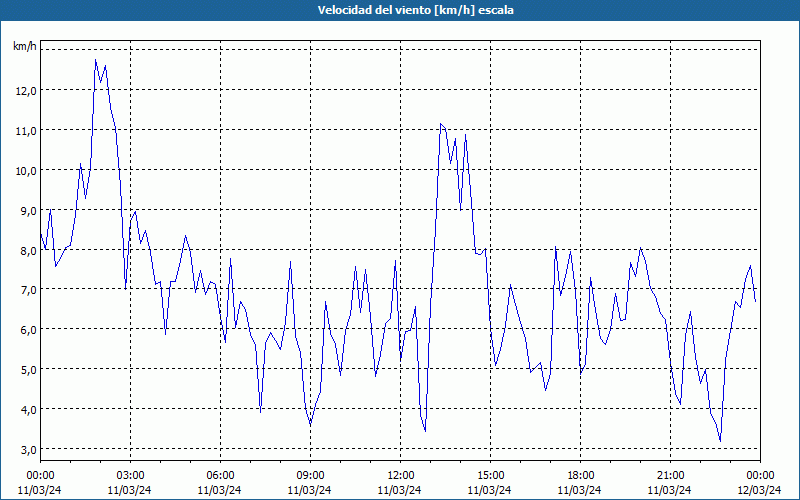Select the '12,0' y-axis value
The width and height of the screenshot is (800, 500).
[x=26, y=91]
